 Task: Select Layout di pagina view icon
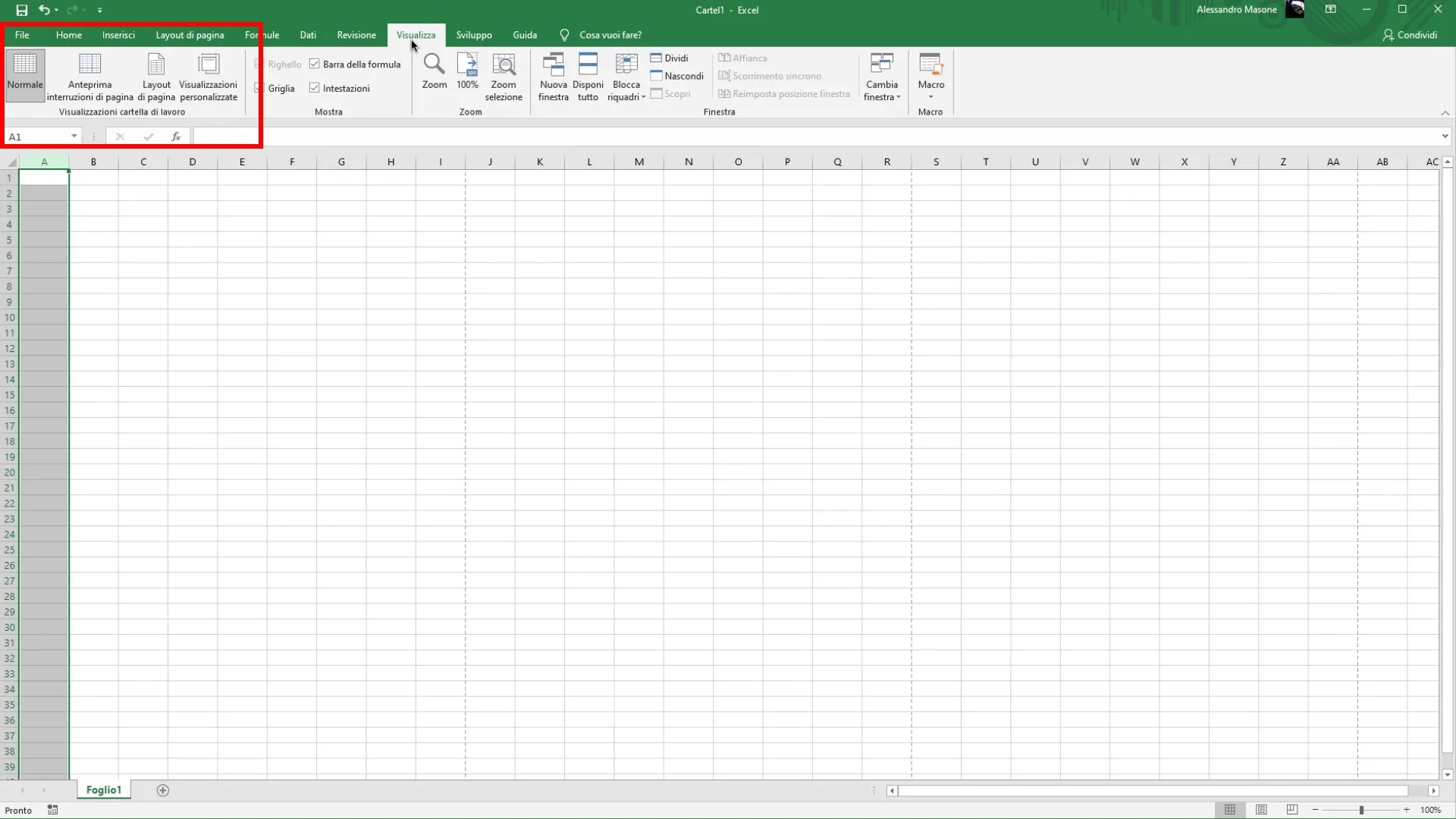(x=156, y=65)
